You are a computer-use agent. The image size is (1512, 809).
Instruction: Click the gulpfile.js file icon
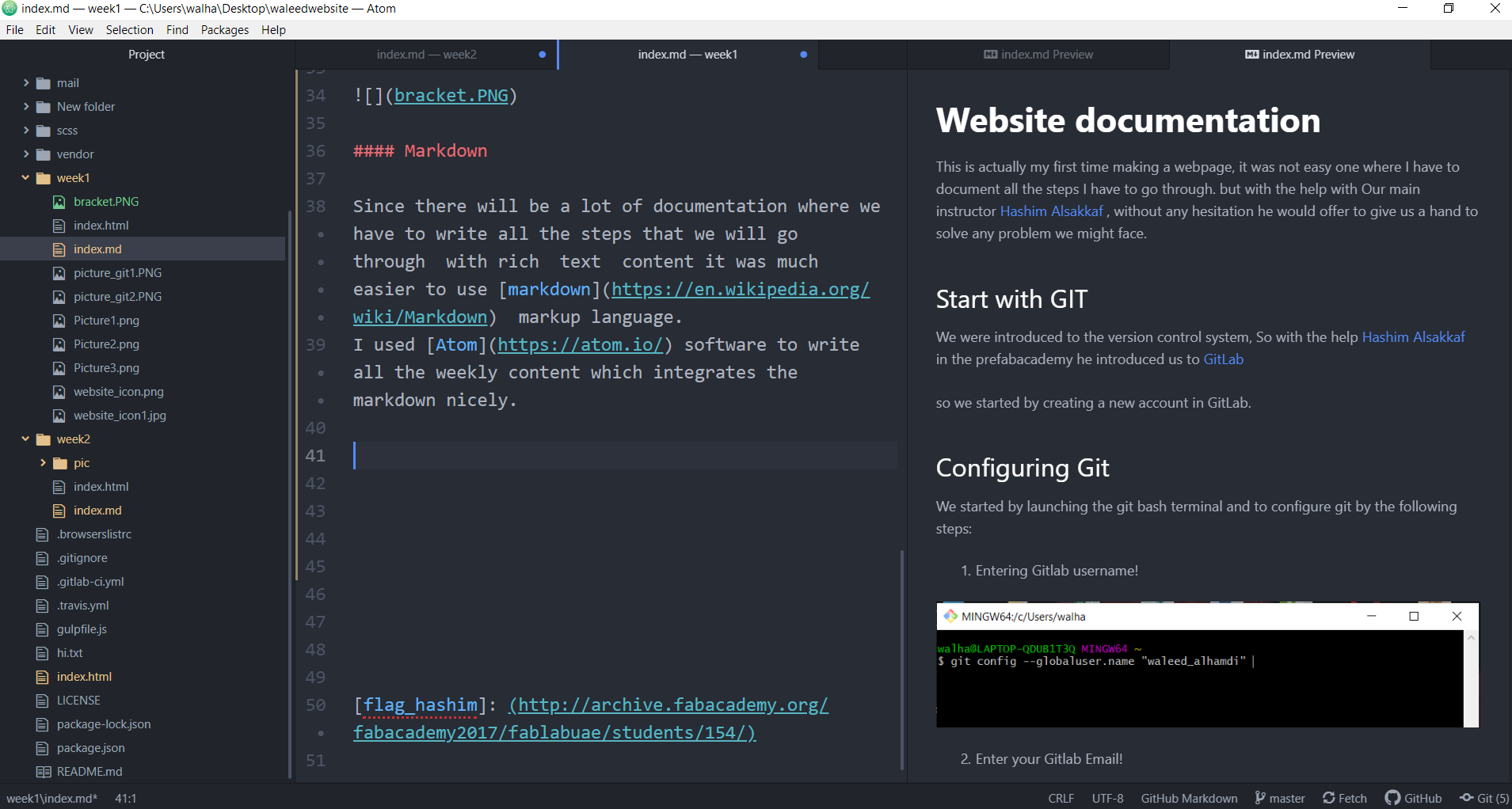tap(43, 629)
